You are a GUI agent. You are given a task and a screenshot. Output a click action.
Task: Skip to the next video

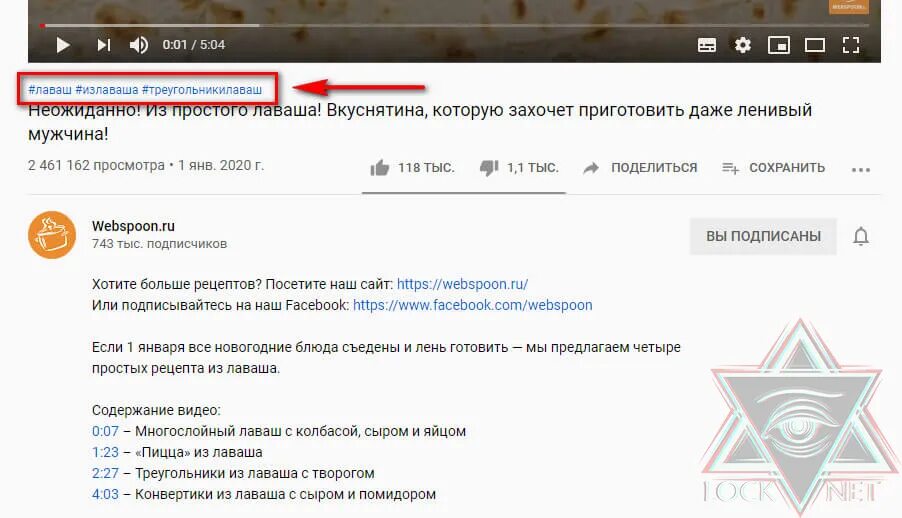(104, 45)
